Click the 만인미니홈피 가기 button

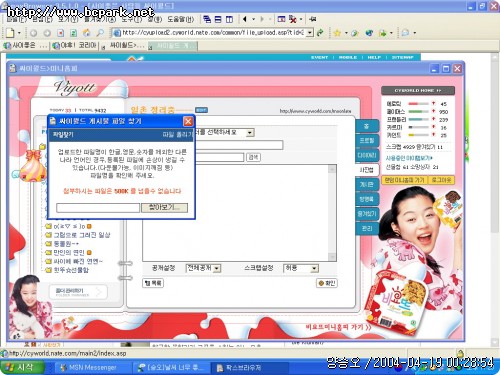404,180
